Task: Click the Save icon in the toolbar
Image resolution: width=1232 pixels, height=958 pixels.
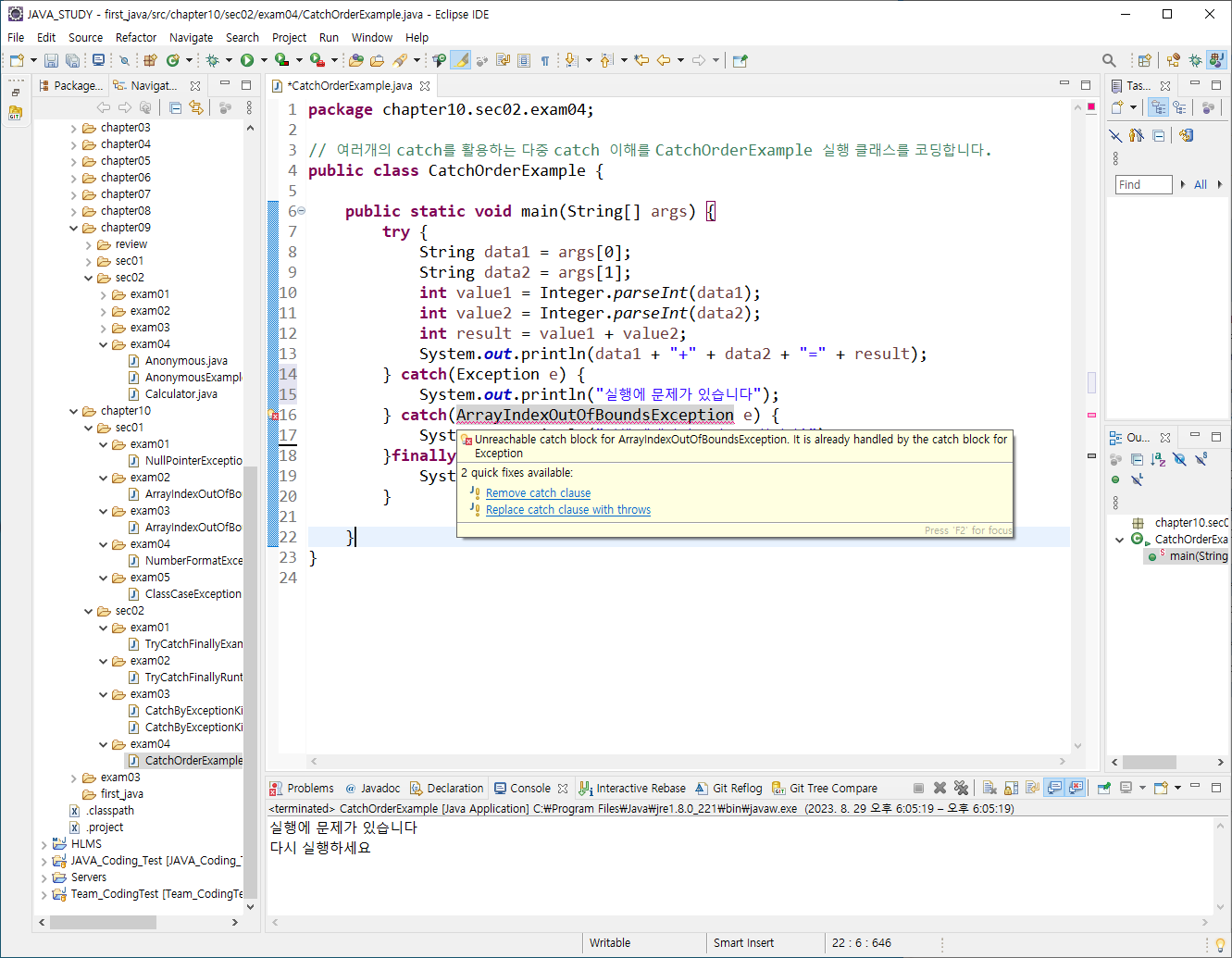Action: tap(51, 60)
